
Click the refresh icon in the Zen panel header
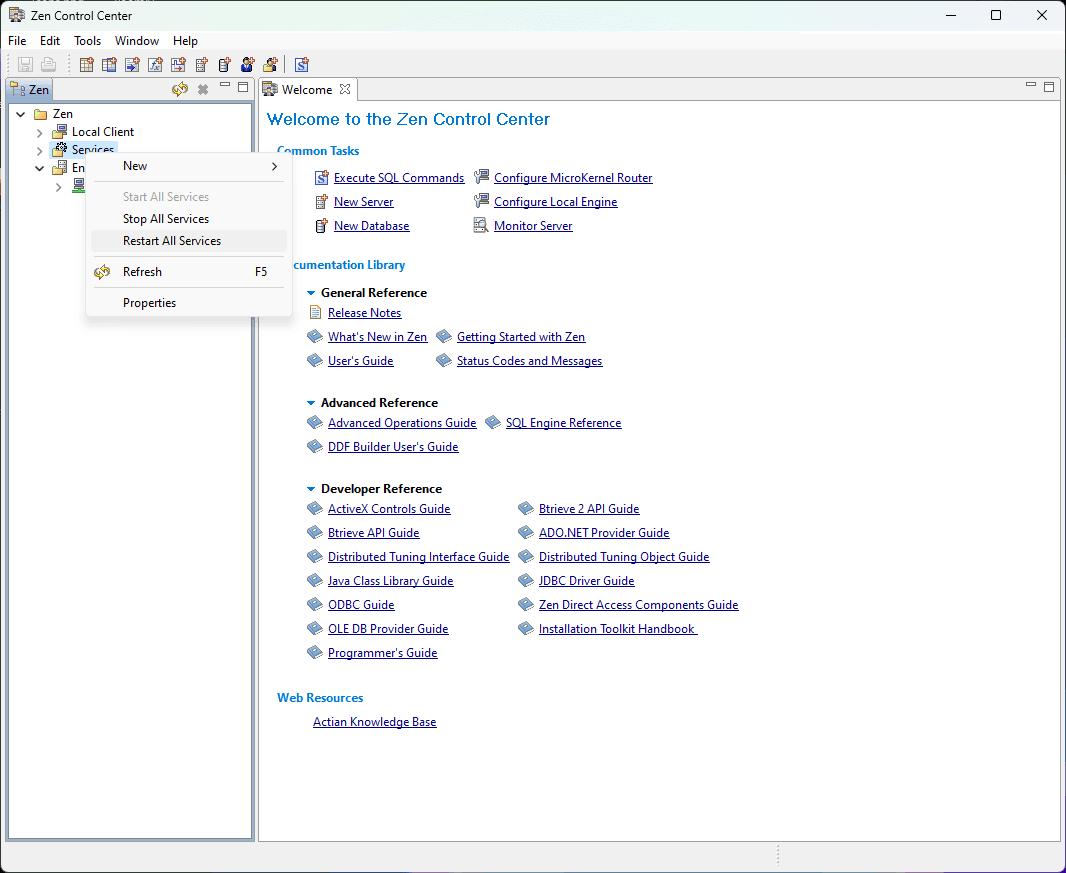click(179, 89)
